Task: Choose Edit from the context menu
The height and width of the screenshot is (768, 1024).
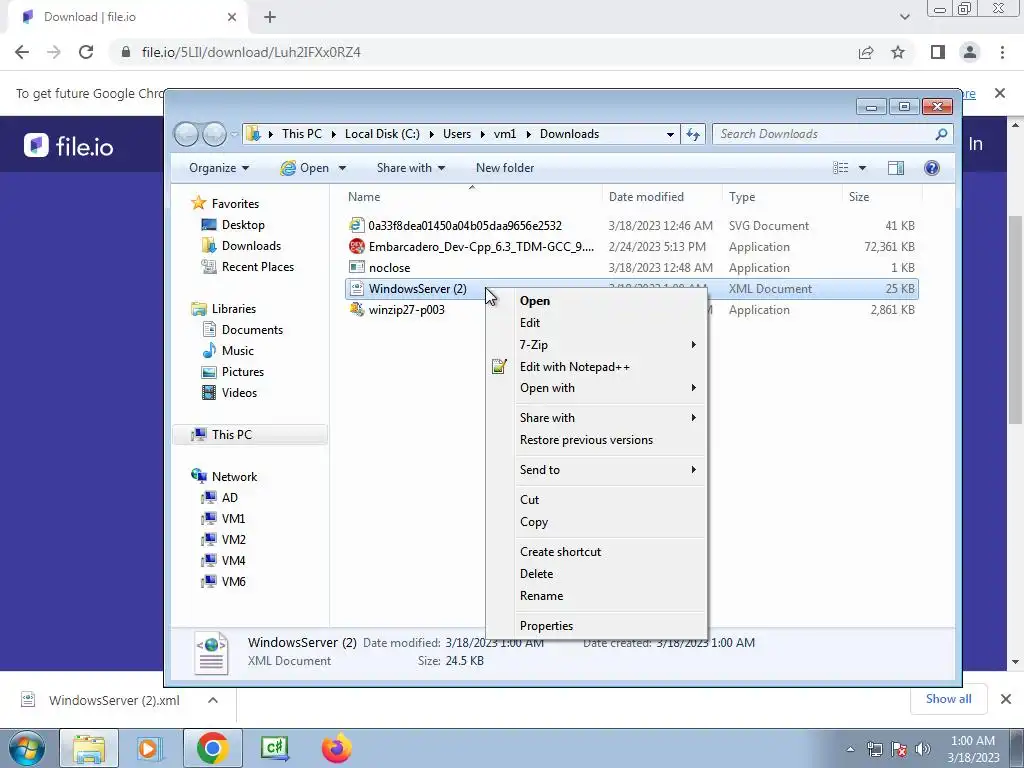Action: pos(529,323)
